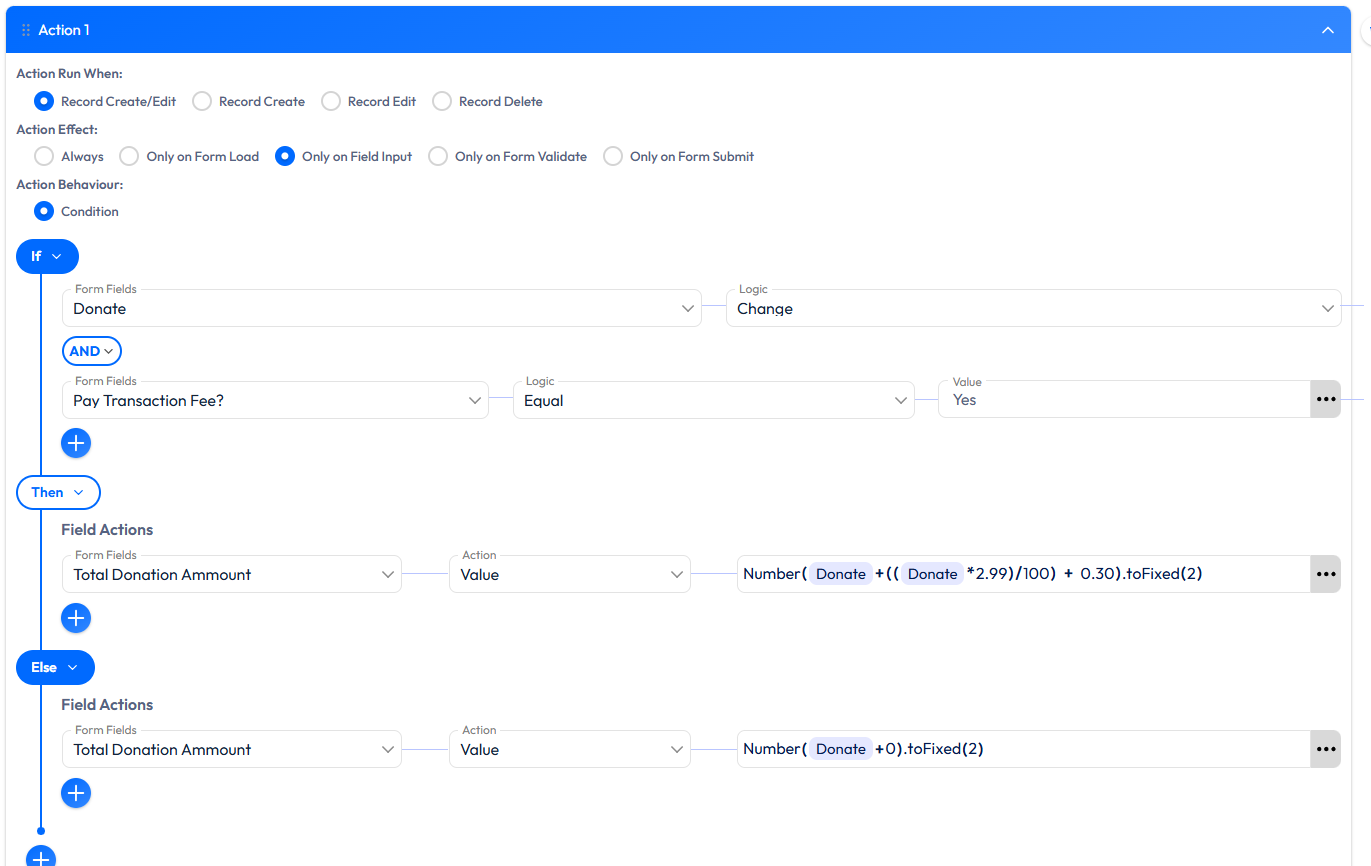
Task: Open ellipsis menu for Donate+0 formula
Action: coord(1326,749)
